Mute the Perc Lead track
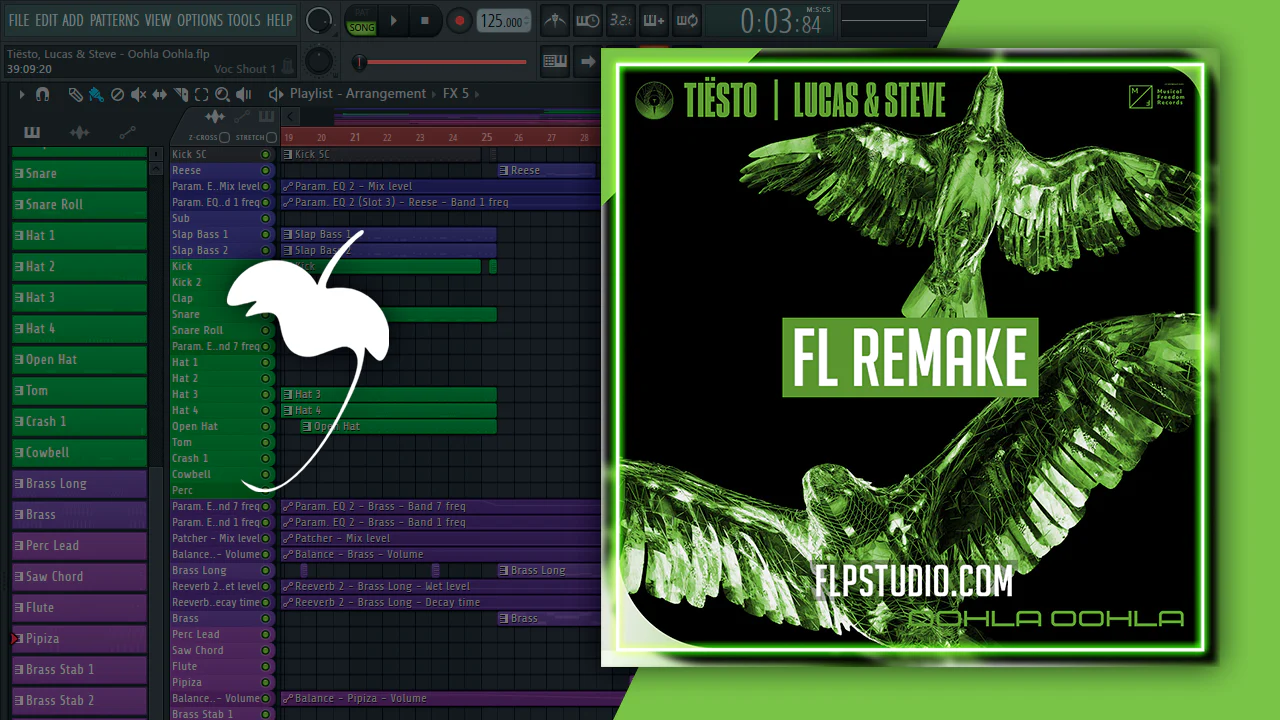 [265, 634]
